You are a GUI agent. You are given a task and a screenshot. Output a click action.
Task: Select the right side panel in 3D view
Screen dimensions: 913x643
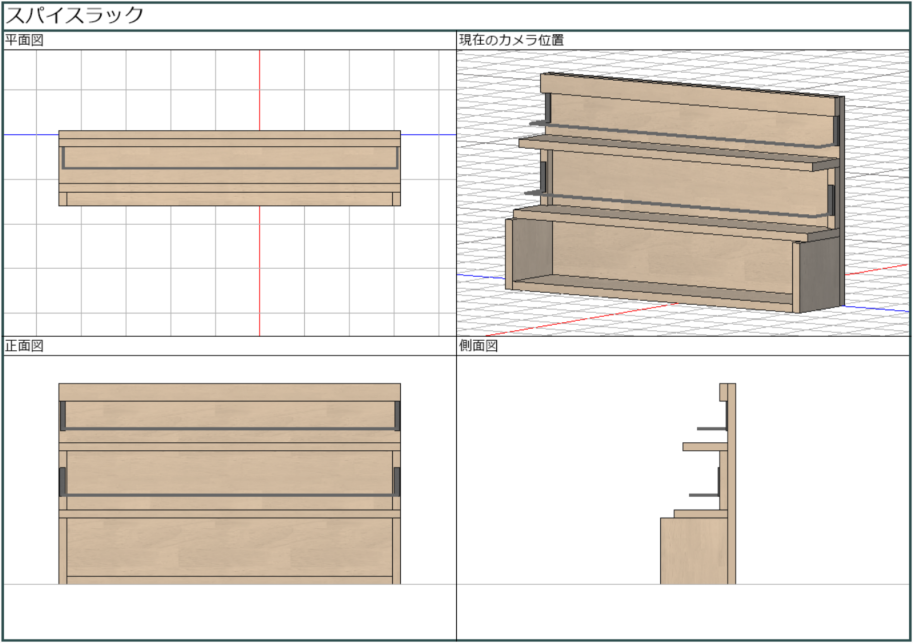click(x=818, y=275)
